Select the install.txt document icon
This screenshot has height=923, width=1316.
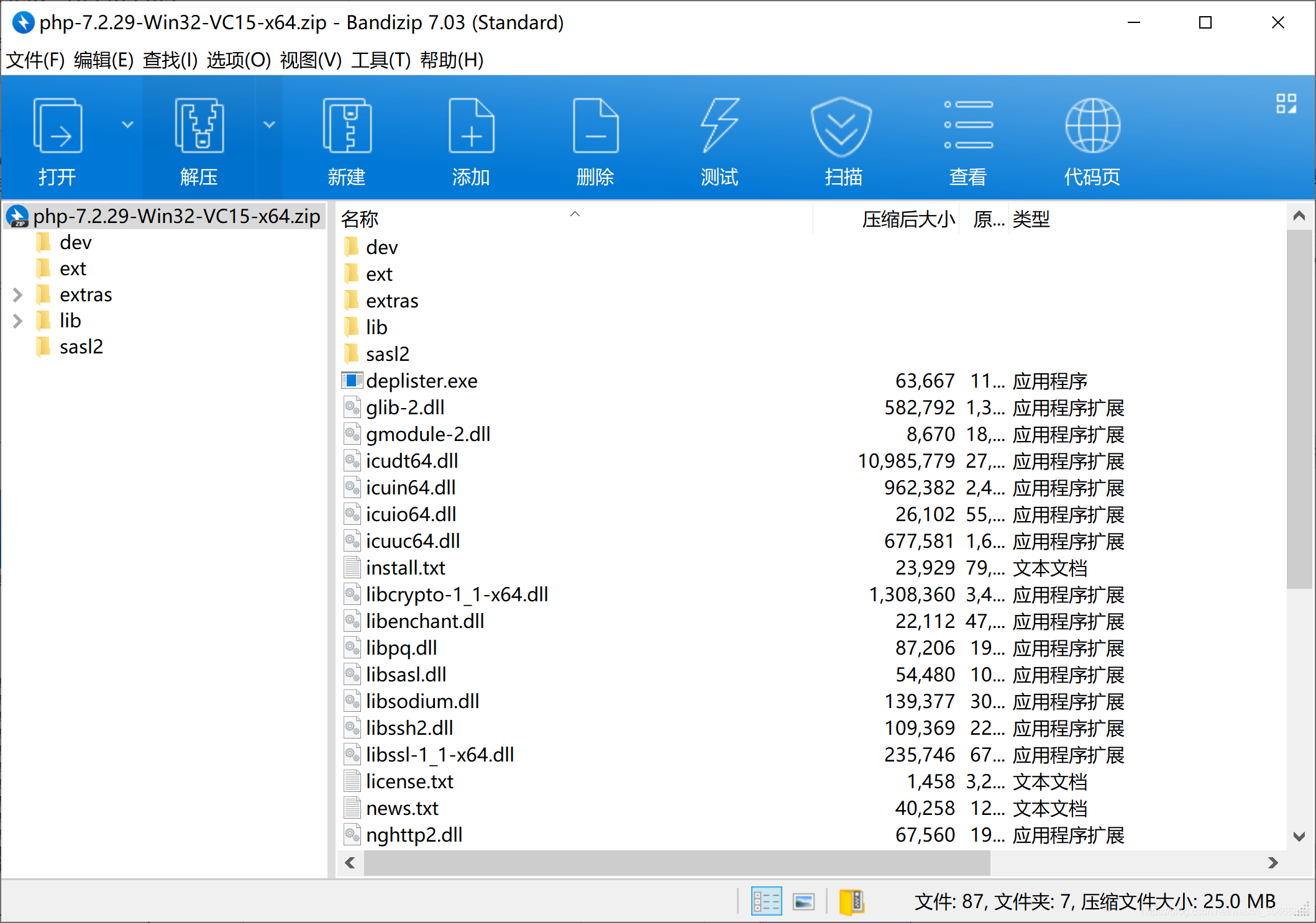(352, 567)
